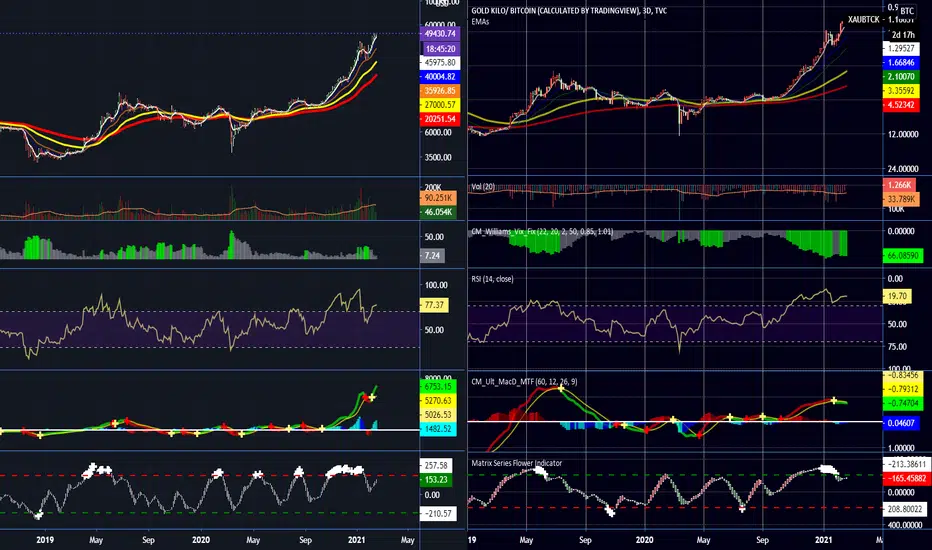Select the red 4.52342 EMA label
This screenshot has height=550, width=932.
tap(901, 105)
